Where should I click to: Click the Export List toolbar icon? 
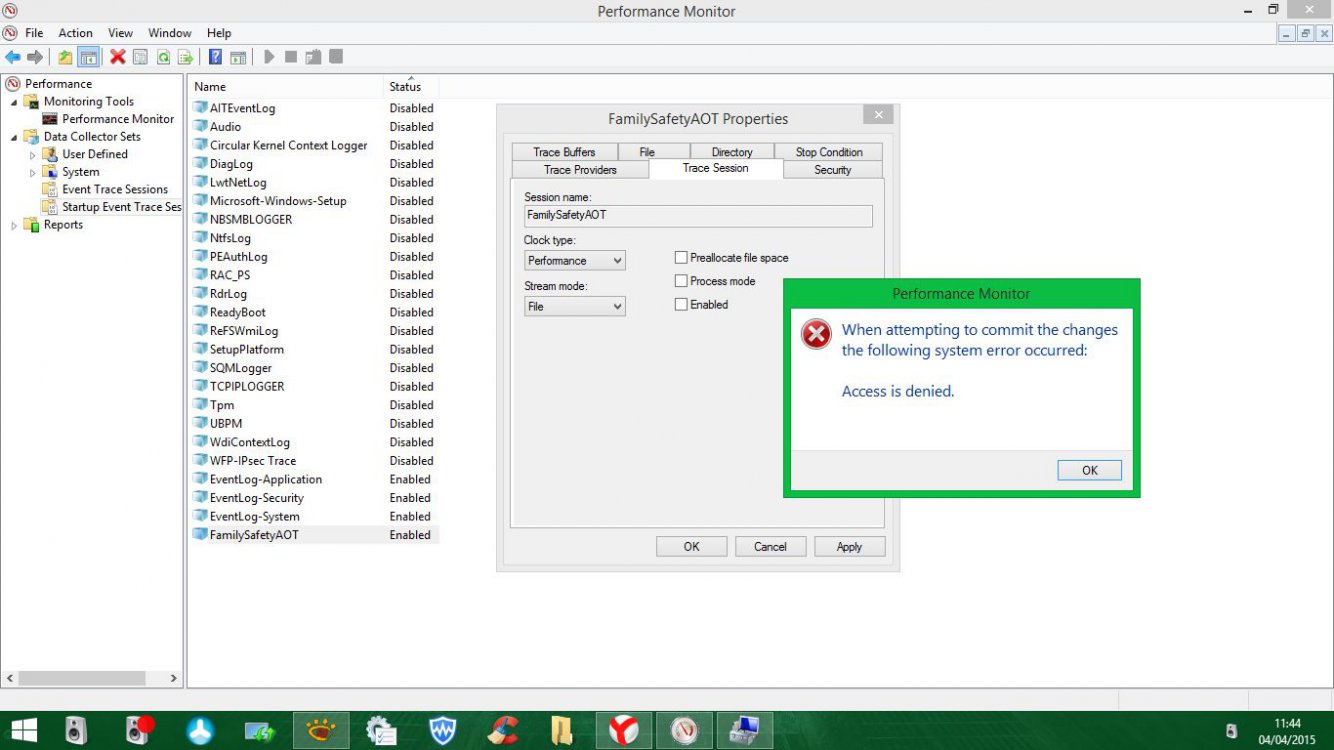click(185, 57)
